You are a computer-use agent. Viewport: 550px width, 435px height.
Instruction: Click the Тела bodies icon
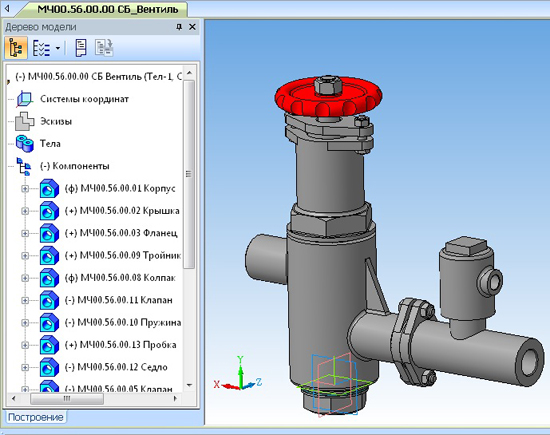click(25, 143)
